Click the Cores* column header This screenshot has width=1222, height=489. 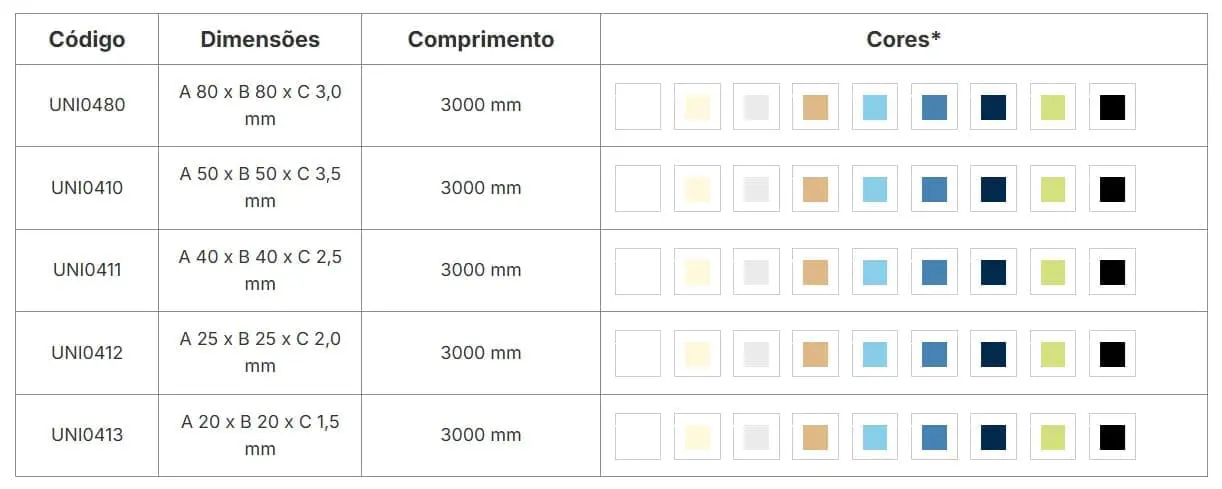tap(904, 40)
